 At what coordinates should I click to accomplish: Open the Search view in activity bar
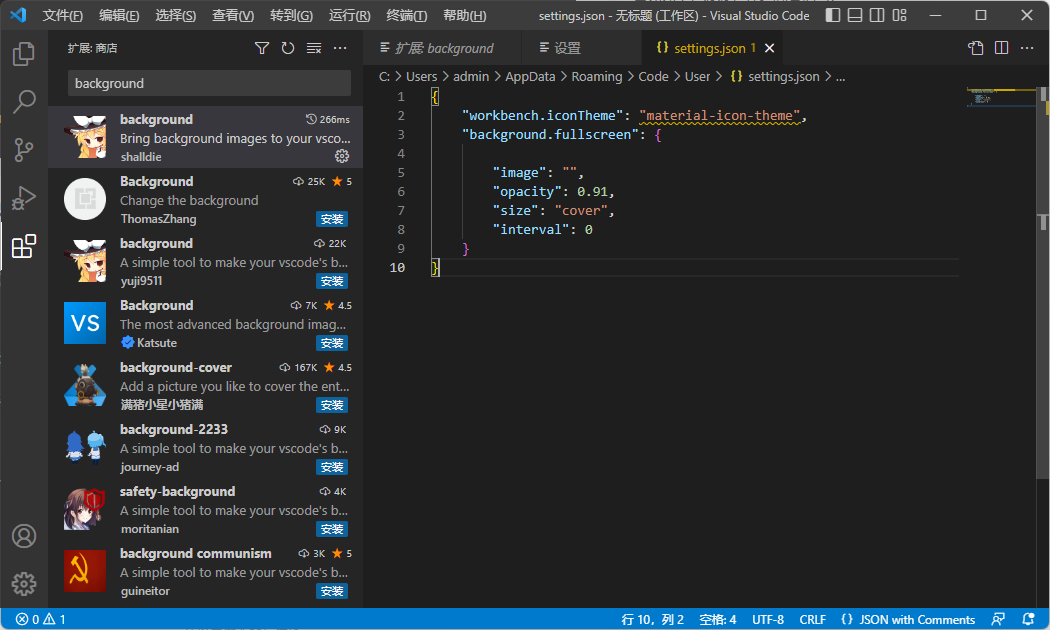(x=23, y=102)
